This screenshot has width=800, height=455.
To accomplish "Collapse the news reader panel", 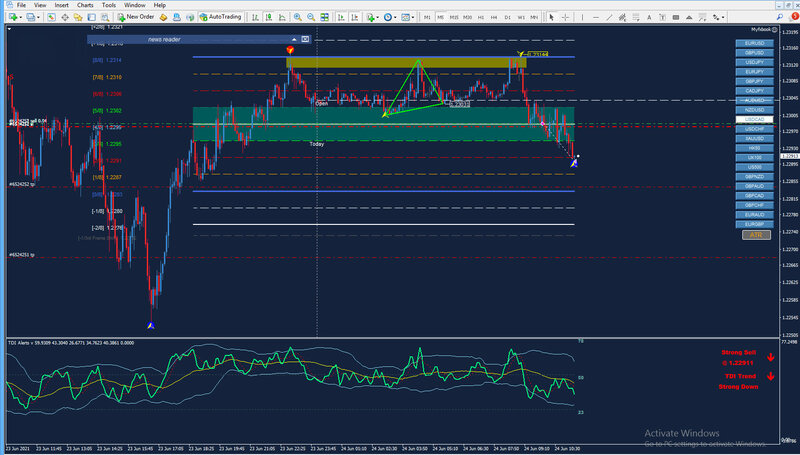I will point(292,39).
